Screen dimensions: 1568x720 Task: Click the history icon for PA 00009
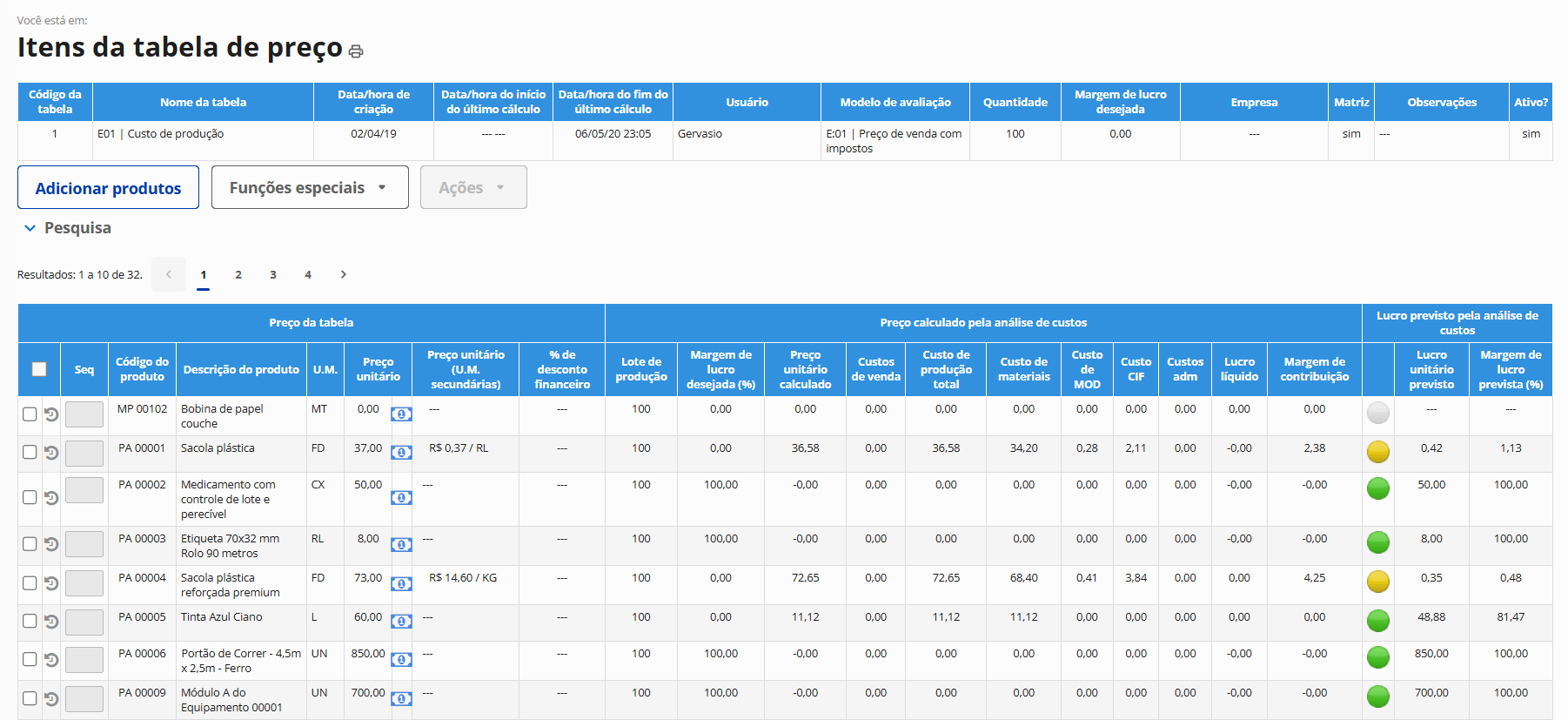click(x=51, y=698)
